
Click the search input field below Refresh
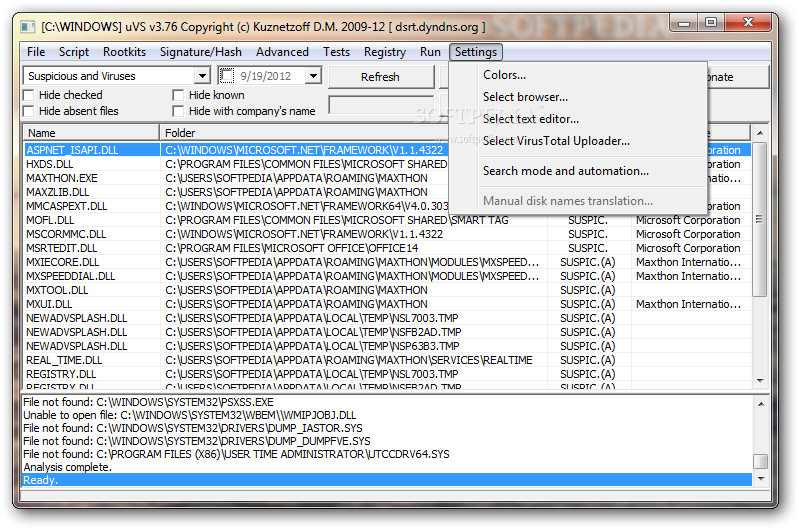click(x=381, y=105)
